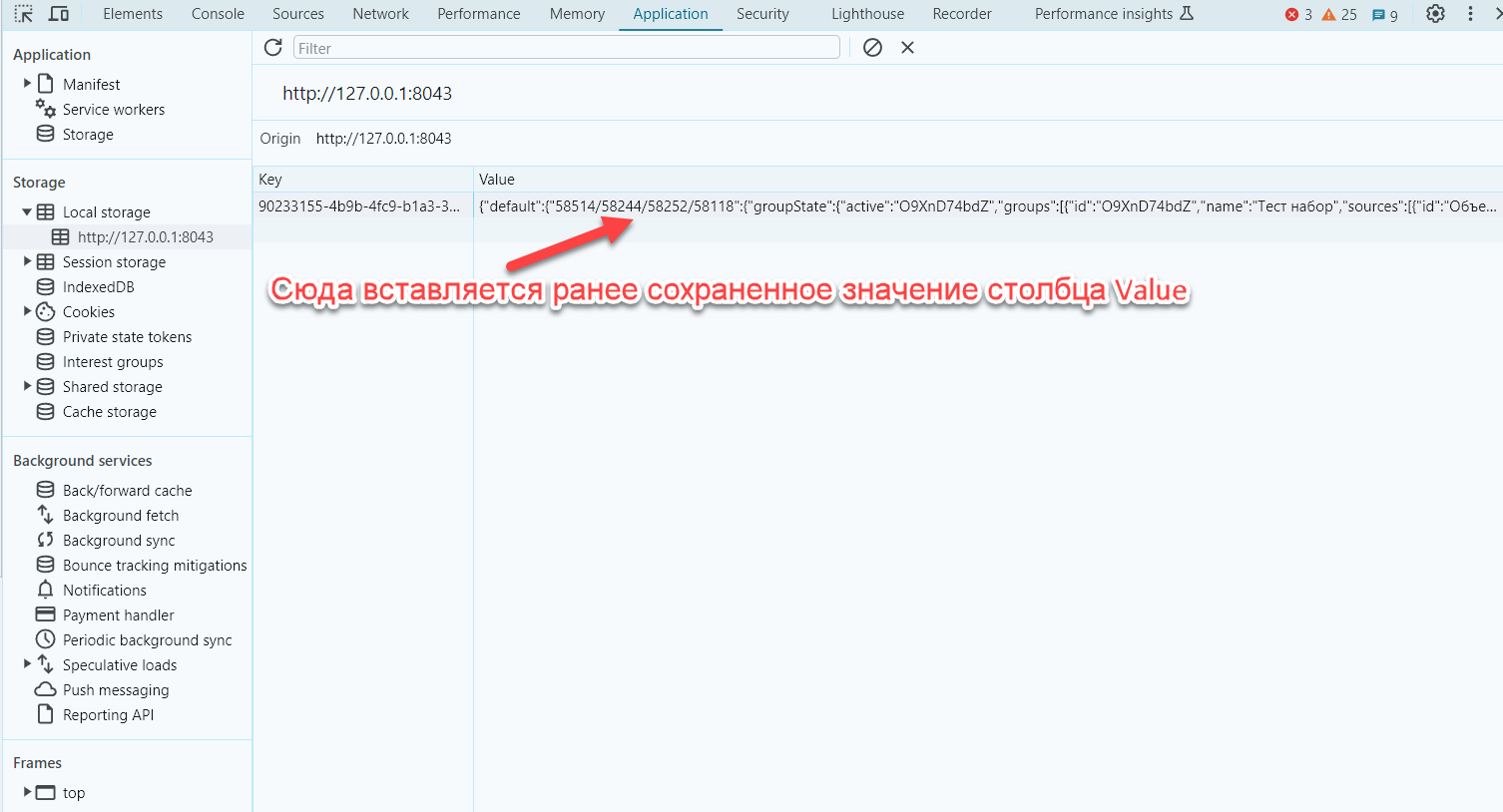
Task: Open DevTools settings gear
Action: pos(1435,14)
